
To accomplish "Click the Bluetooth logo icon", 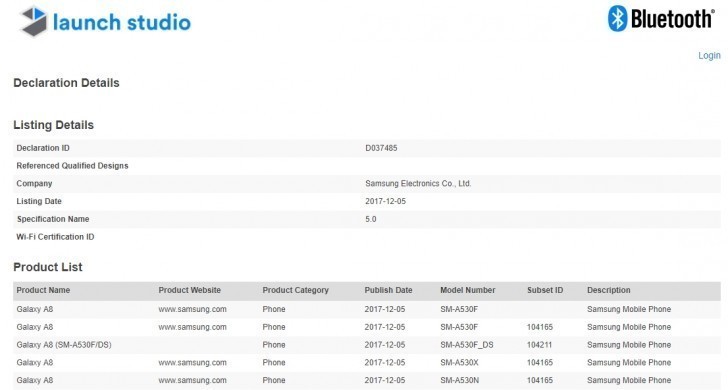I will point(618,19).
